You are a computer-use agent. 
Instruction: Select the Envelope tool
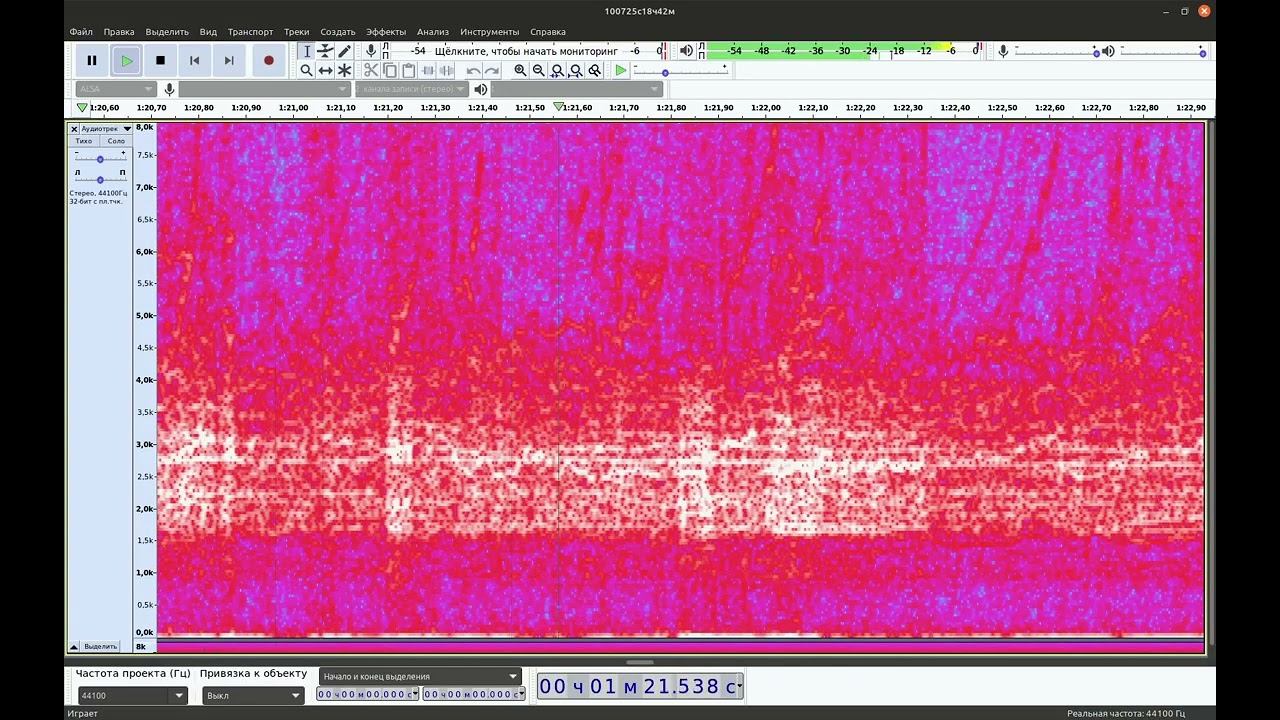326,51
